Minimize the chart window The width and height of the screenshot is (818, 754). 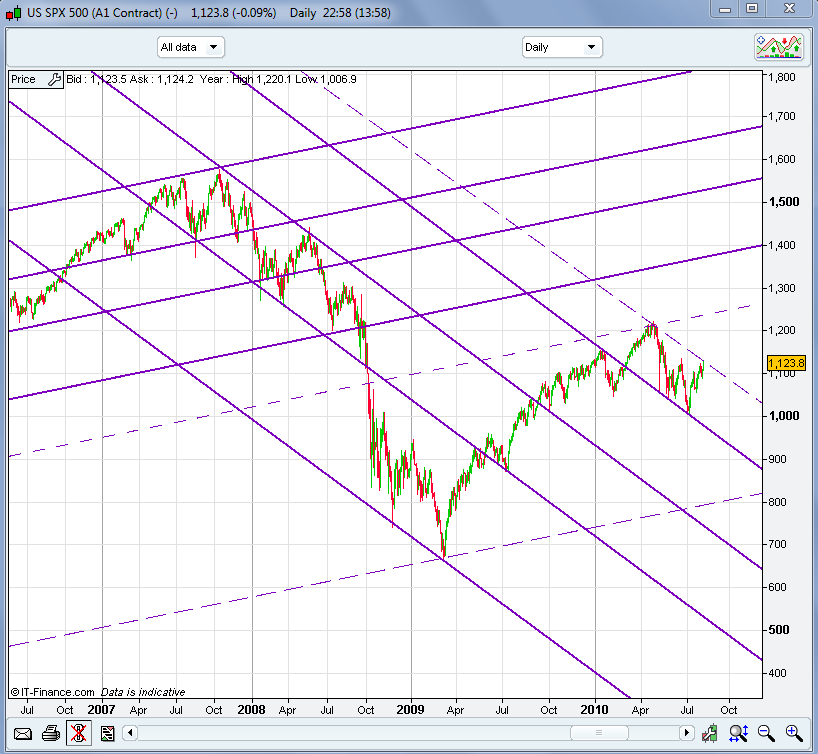(x=725, y=9)
